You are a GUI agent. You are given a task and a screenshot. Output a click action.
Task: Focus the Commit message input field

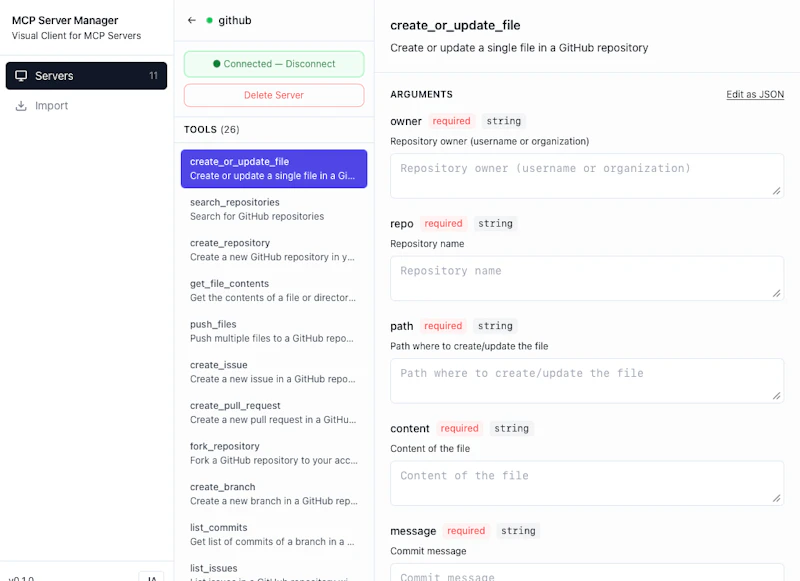point(587,572)
